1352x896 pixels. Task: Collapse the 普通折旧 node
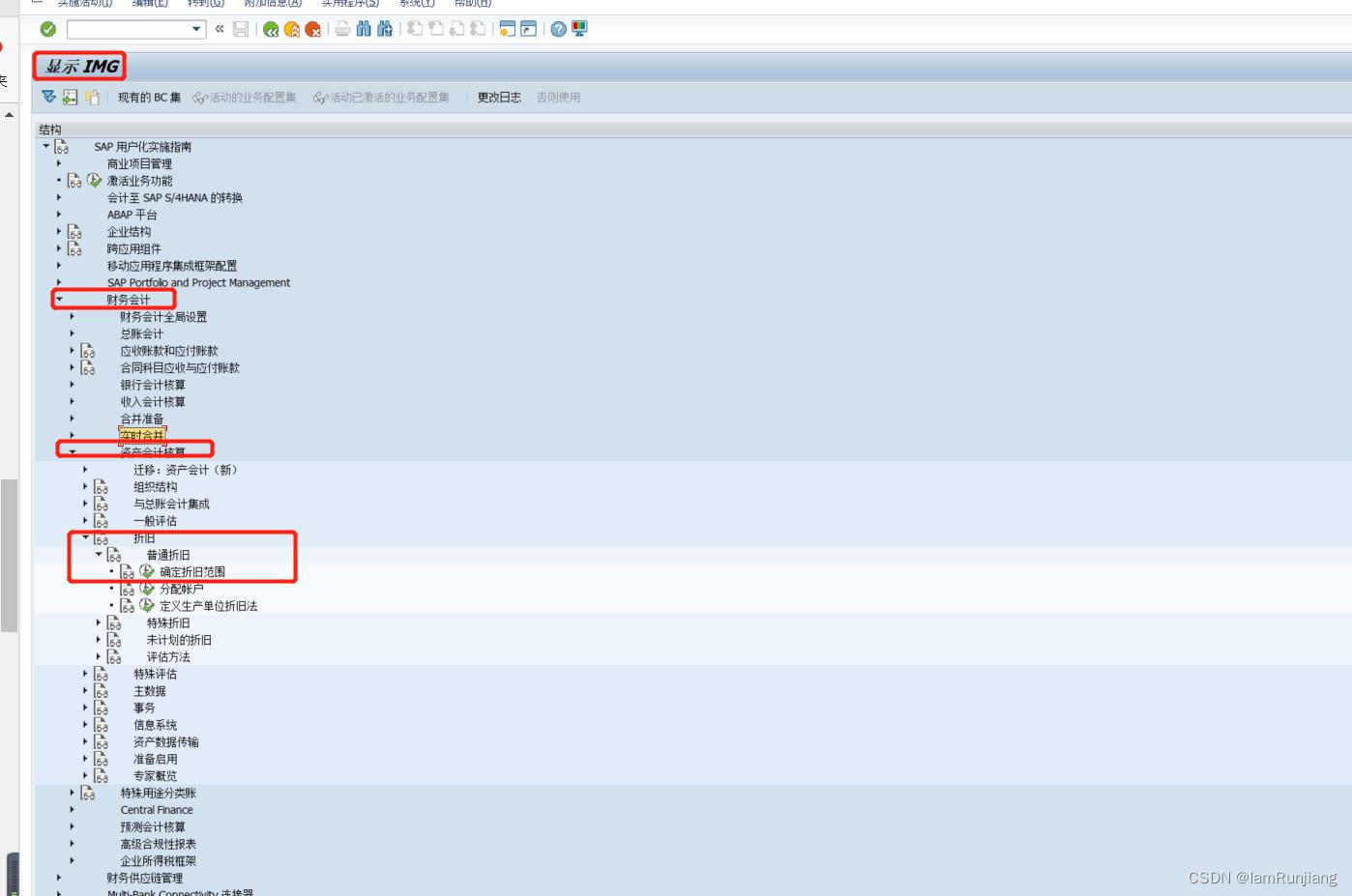(x=99, y=554)
